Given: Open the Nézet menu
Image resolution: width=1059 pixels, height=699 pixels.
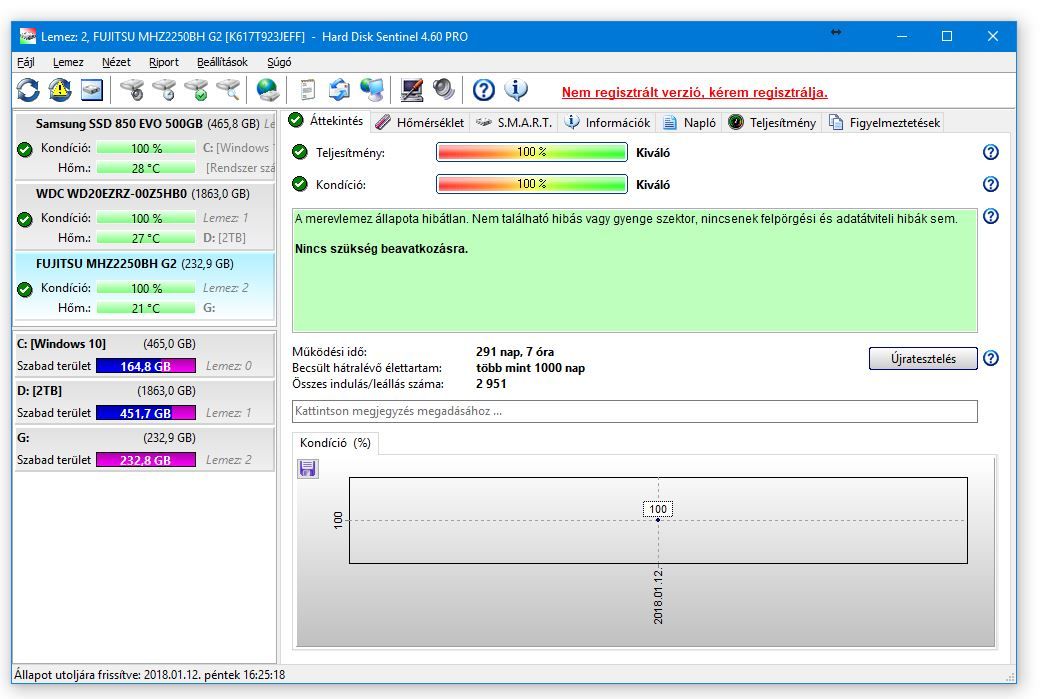Looking at the screenshot, I should coord(116,62).
